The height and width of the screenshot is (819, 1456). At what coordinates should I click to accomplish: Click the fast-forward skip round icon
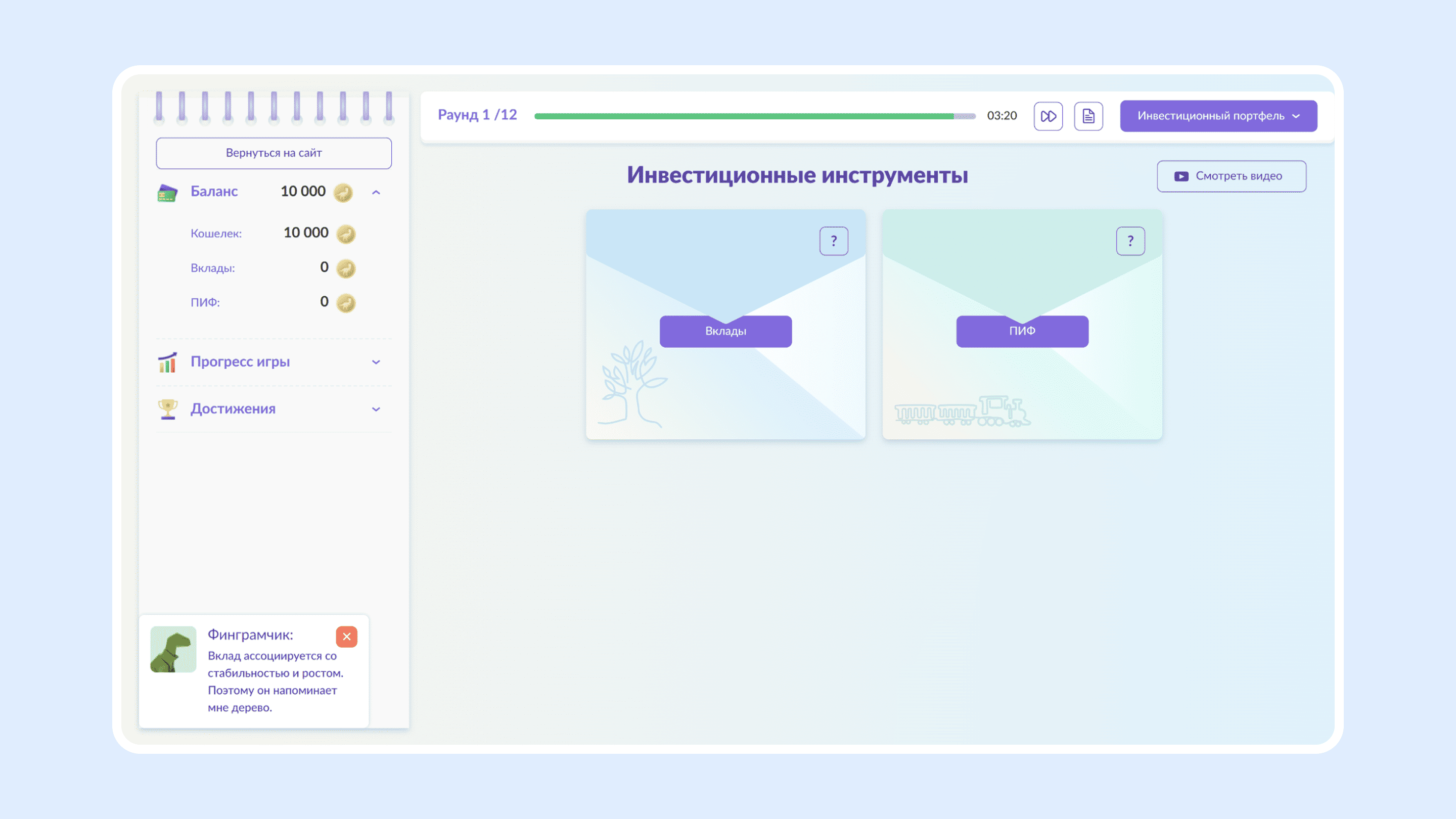[x=1048, y=116]
